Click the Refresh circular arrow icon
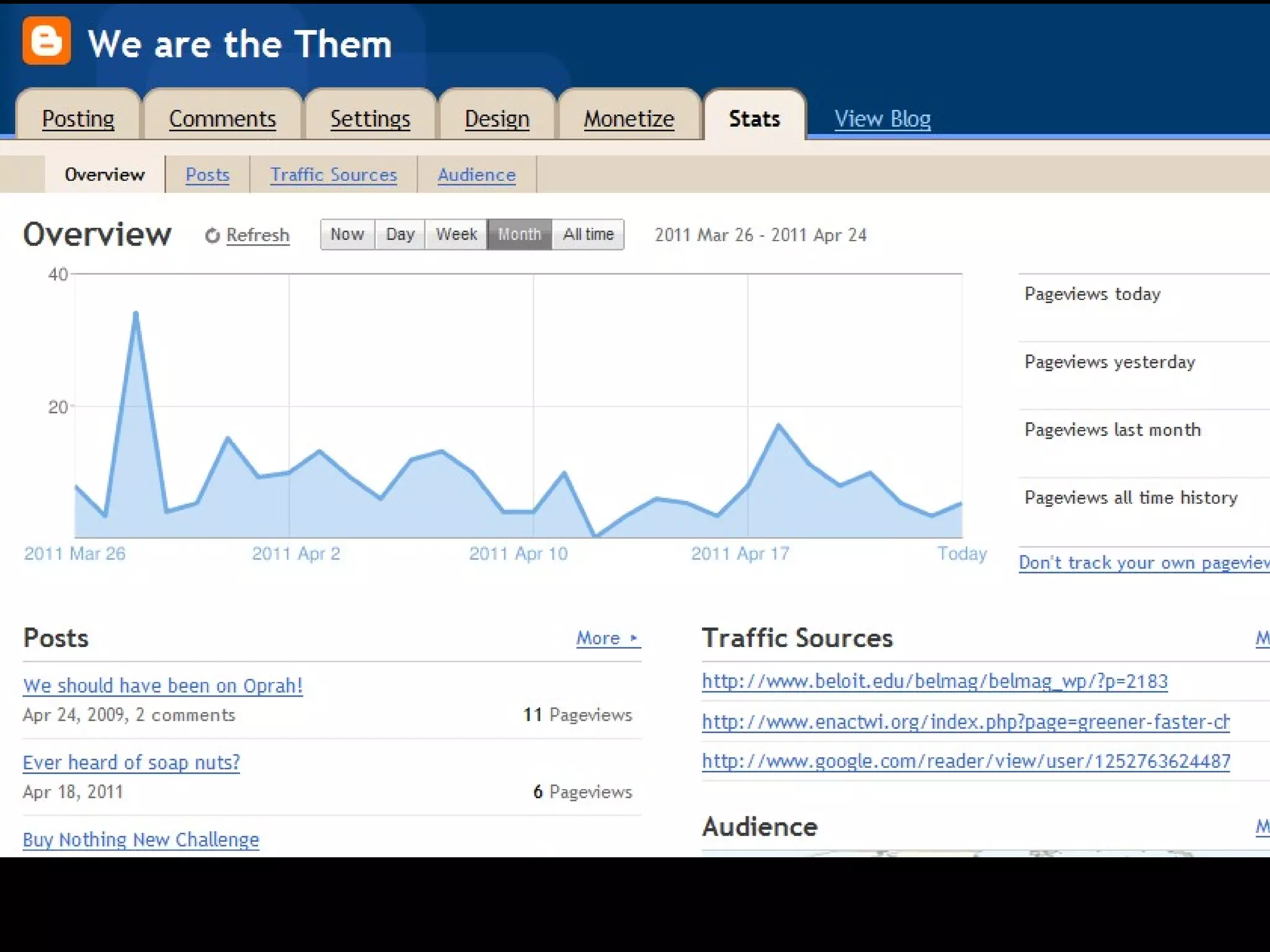This screenshot has width=1270, height=952. [213, 236]
